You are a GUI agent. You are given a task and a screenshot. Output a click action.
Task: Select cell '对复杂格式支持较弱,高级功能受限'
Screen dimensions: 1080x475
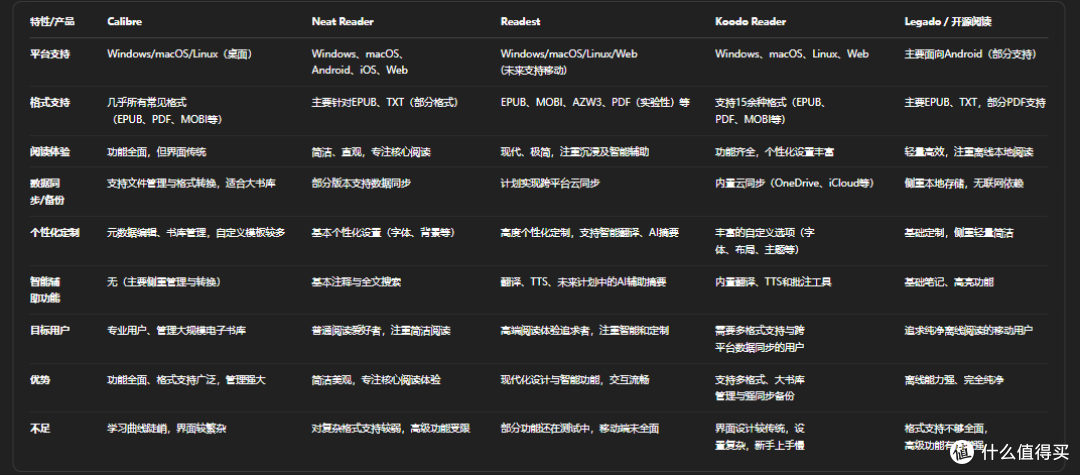point(391,428)
